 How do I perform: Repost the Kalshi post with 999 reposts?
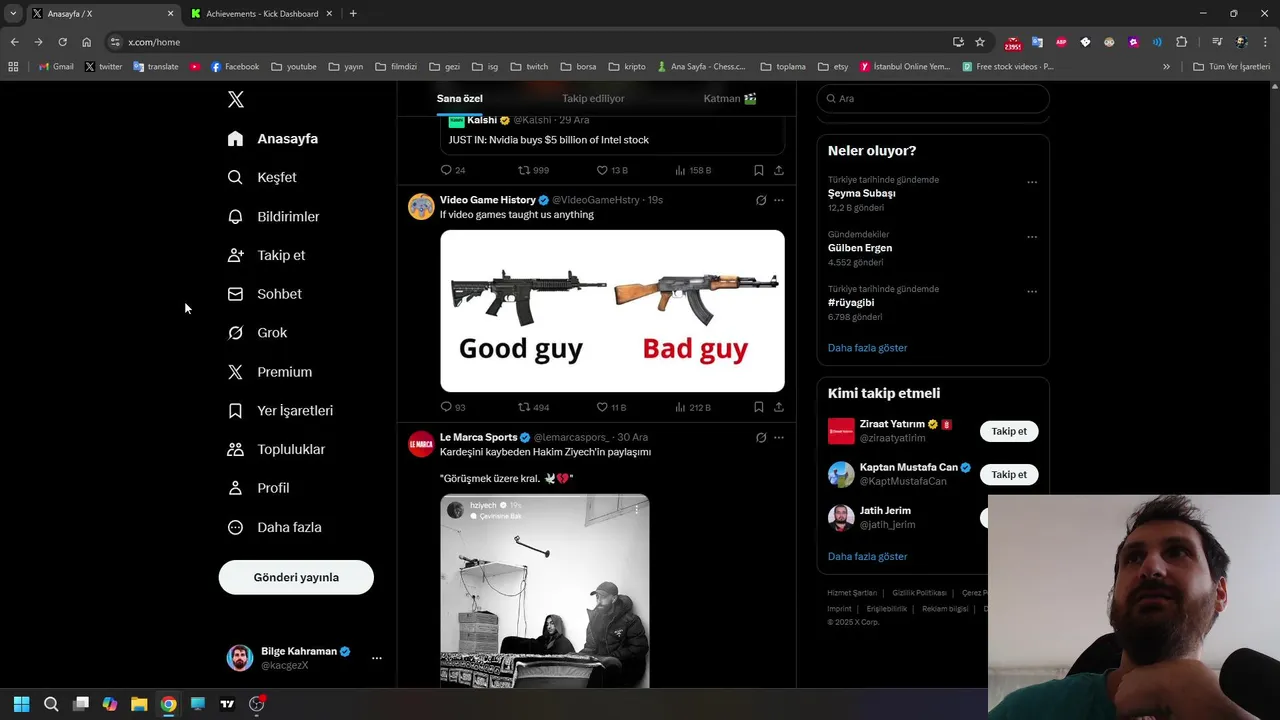pos(533,170)
